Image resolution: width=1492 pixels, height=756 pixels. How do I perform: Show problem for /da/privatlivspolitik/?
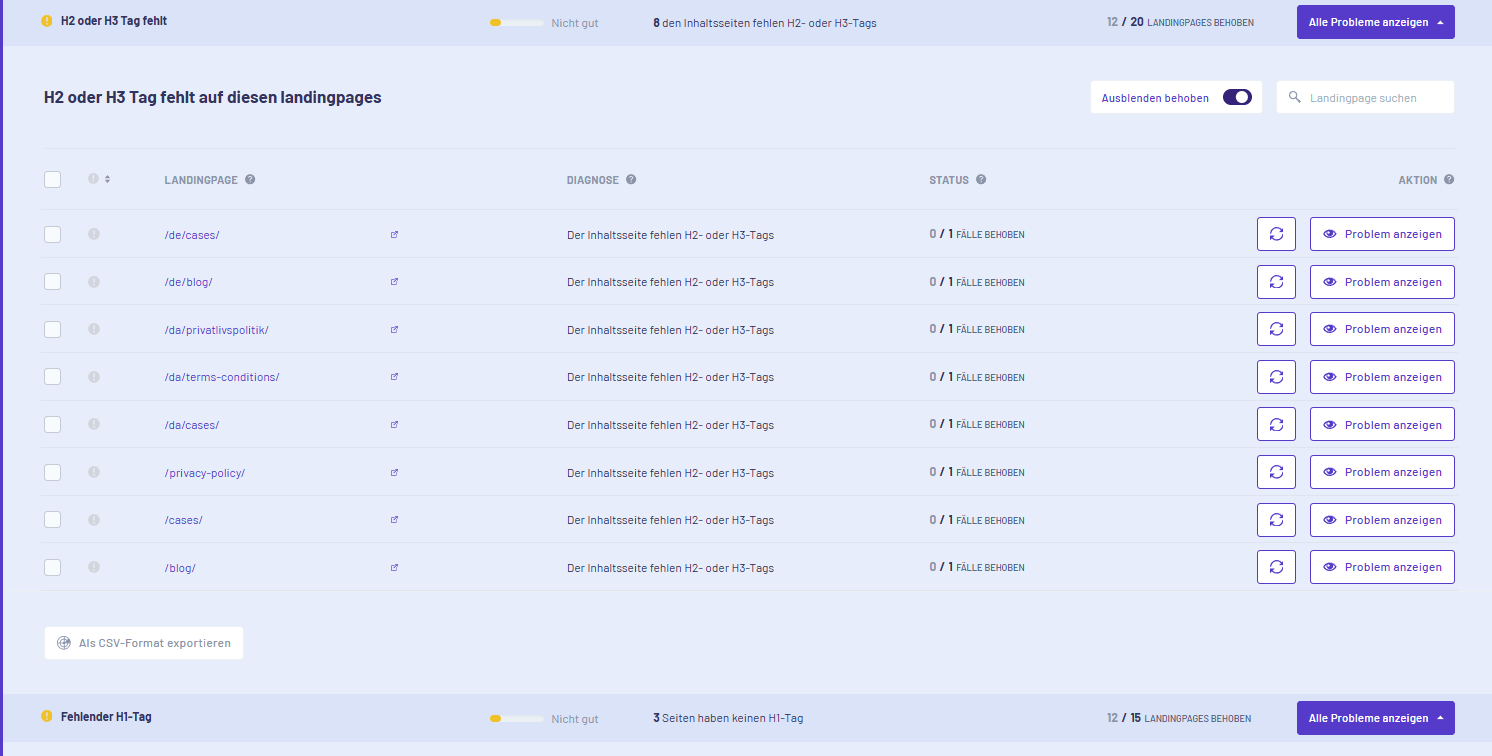click(1382, 329)
